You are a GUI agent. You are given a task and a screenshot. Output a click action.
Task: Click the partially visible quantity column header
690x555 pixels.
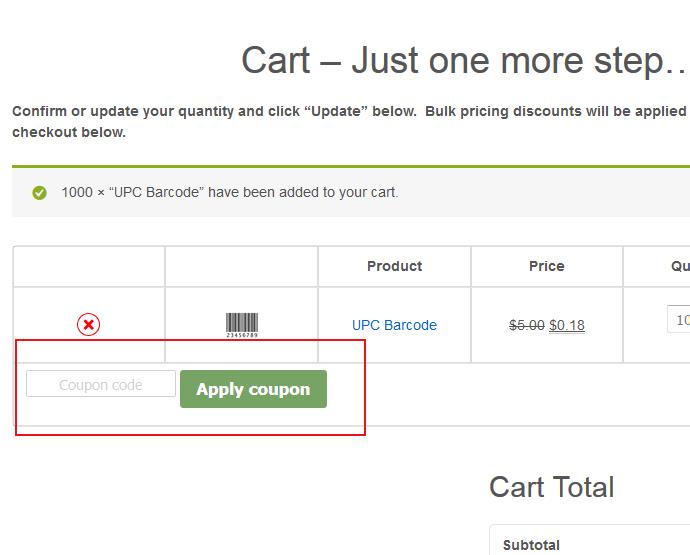point(679,266)
